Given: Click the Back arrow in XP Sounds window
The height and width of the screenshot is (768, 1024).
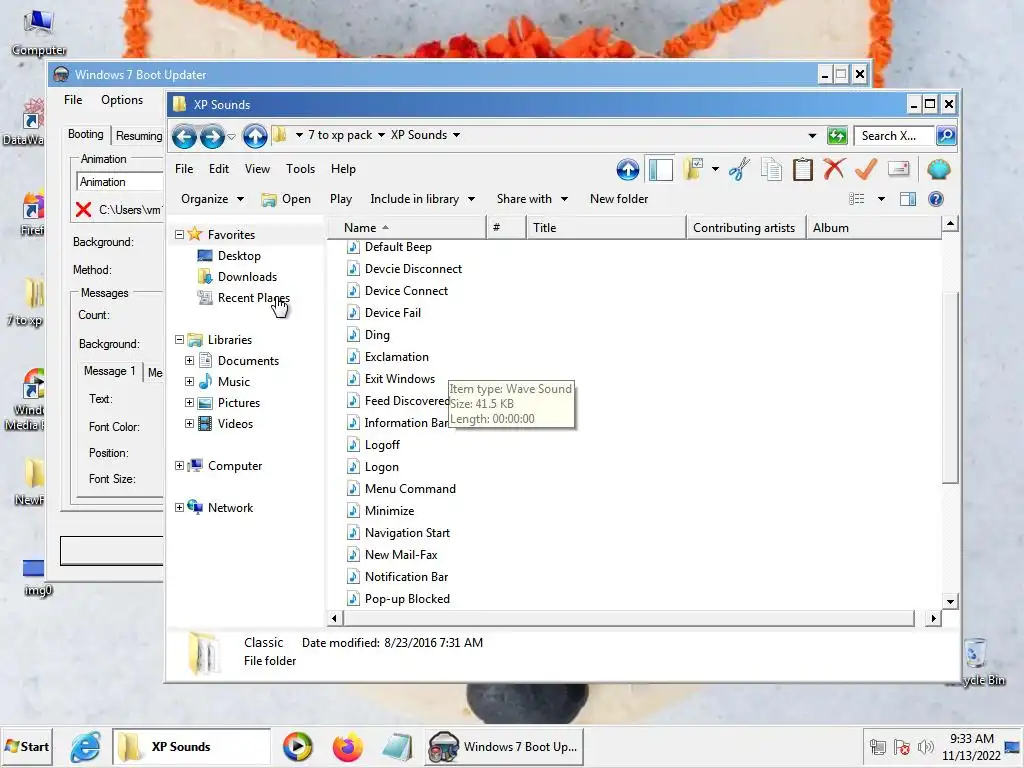Looking at the screenshot, I should click(184, 136).
